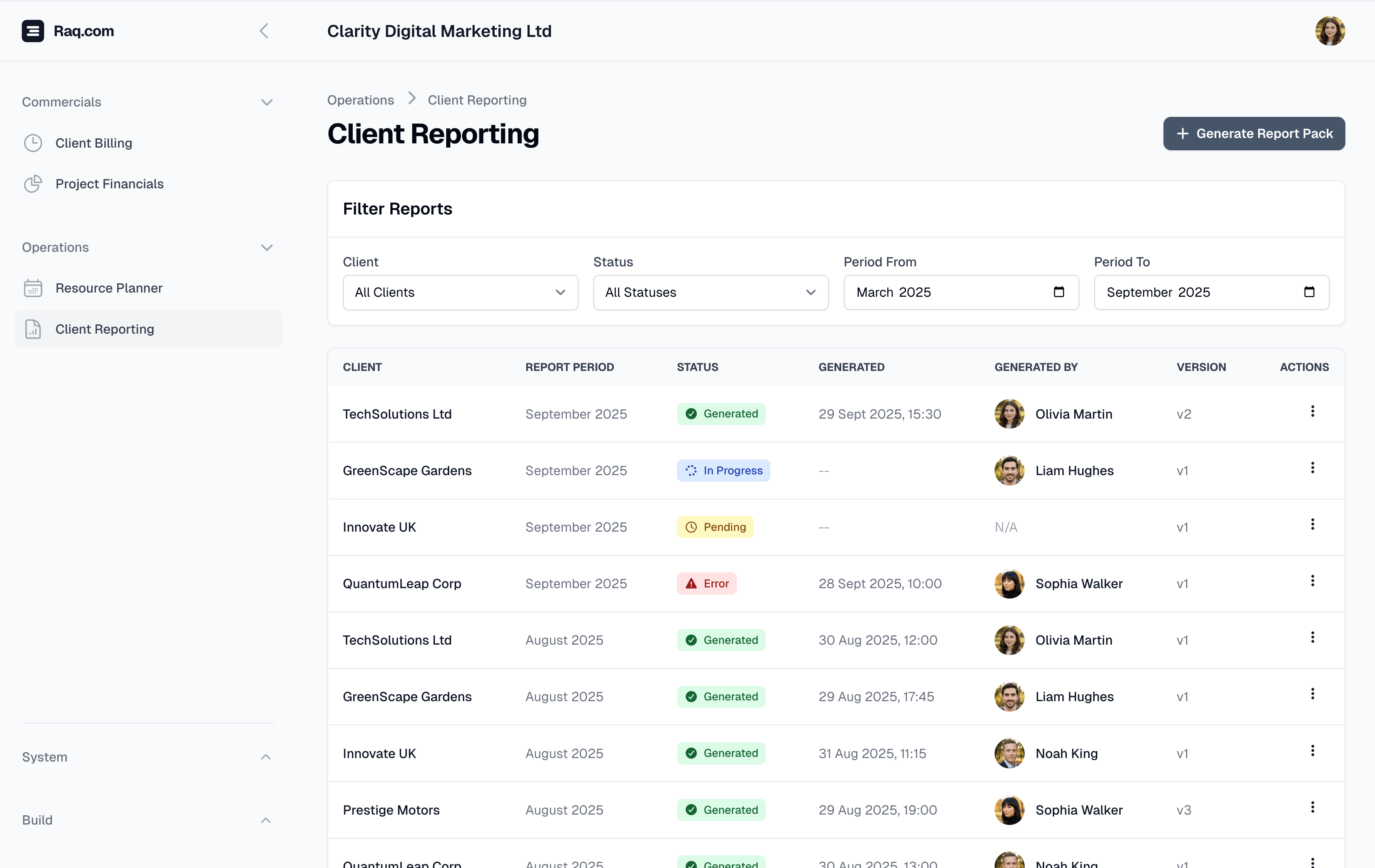Click calendar icon in Period To field
The width and height of the screenshot is (1375, 868).
(x=1309, y=292)
